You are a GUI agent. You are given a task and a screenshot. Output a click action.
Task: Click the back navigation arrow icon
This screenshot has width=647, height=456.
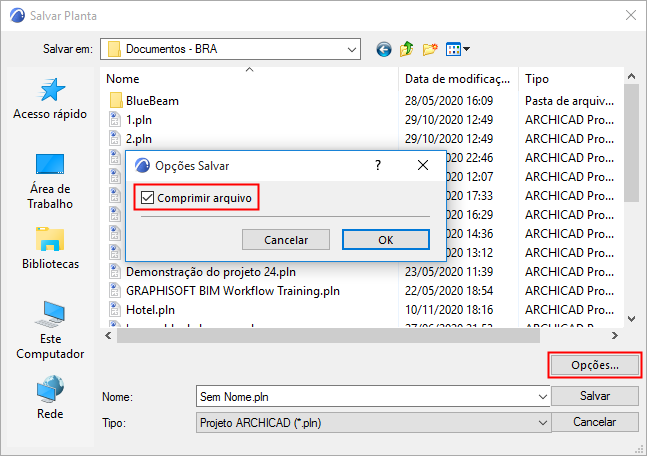384,50
